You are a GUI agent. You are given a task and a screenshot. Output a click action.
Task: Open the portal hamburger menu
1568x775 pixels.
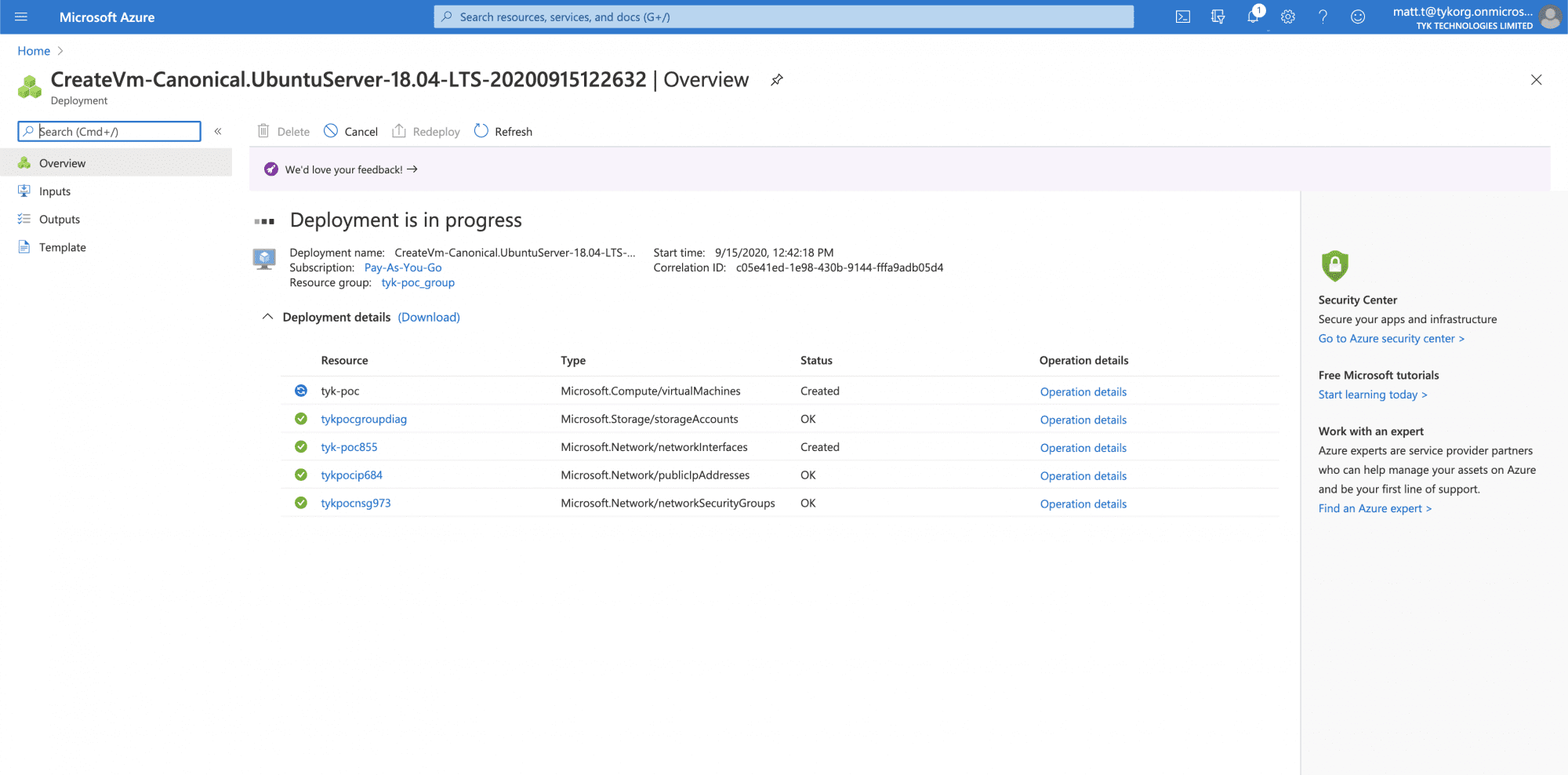(x=21, y=16)
